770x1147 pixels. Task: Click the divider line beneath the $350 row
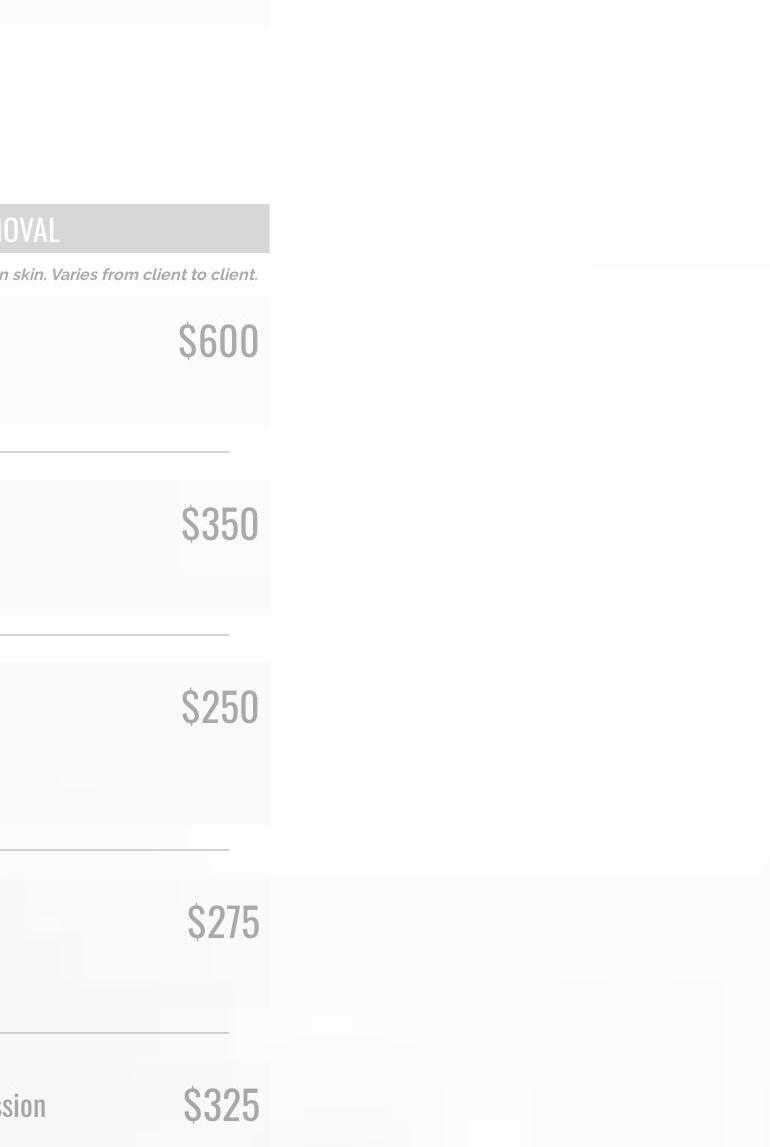(115, 635)
